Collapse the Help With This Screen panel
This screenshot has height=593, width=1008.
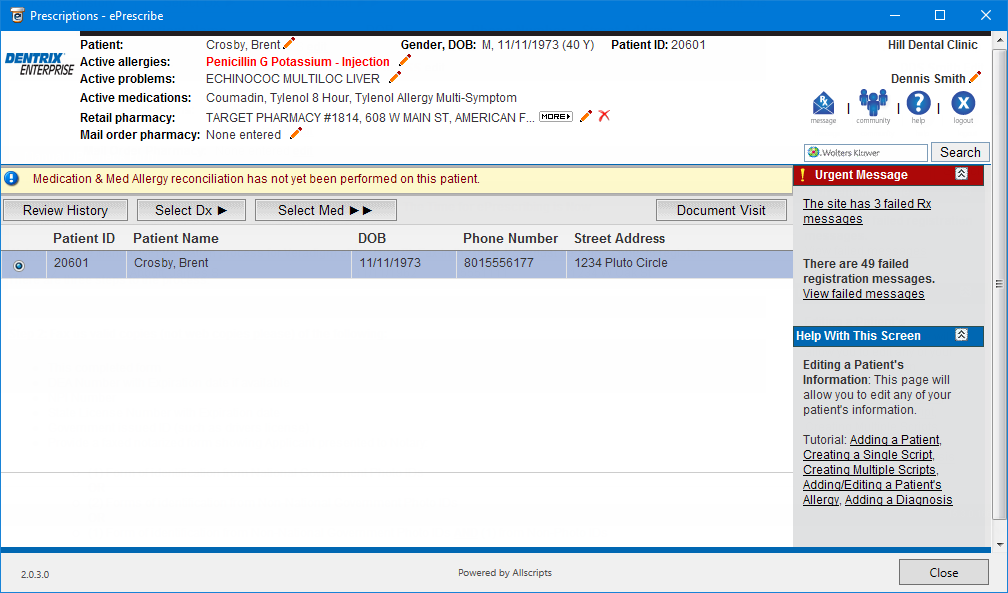point(962,336)
